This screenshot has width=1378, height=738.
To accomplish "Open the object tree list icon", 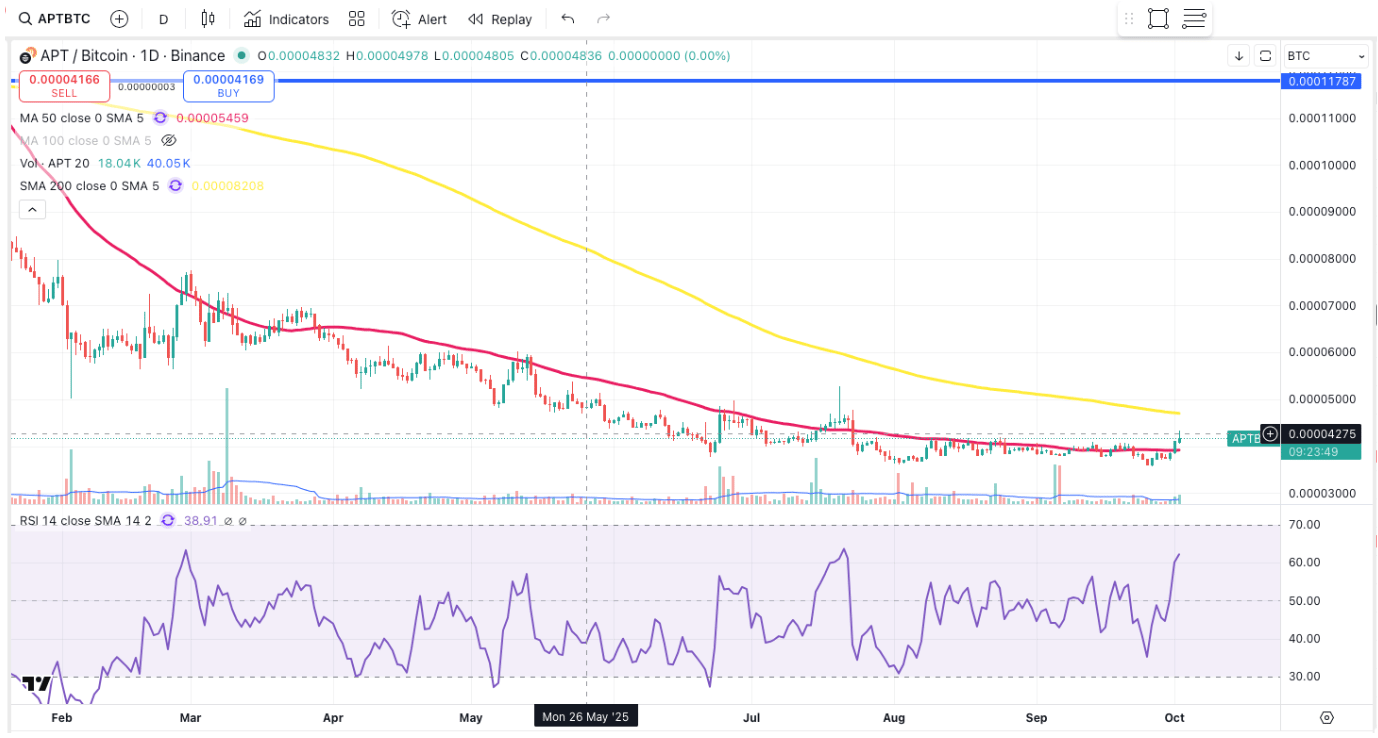I will tap(1194, 19).
